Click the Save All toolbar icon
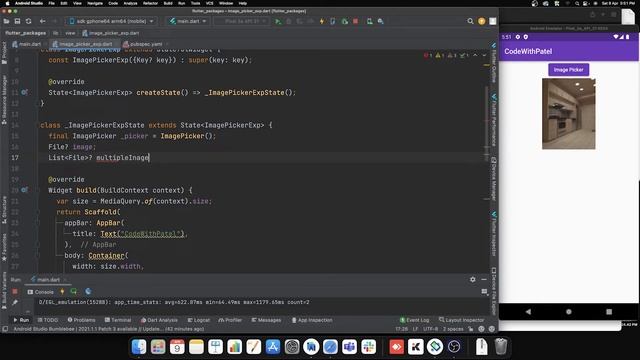640x360 pixels. (x=17, y=21)
